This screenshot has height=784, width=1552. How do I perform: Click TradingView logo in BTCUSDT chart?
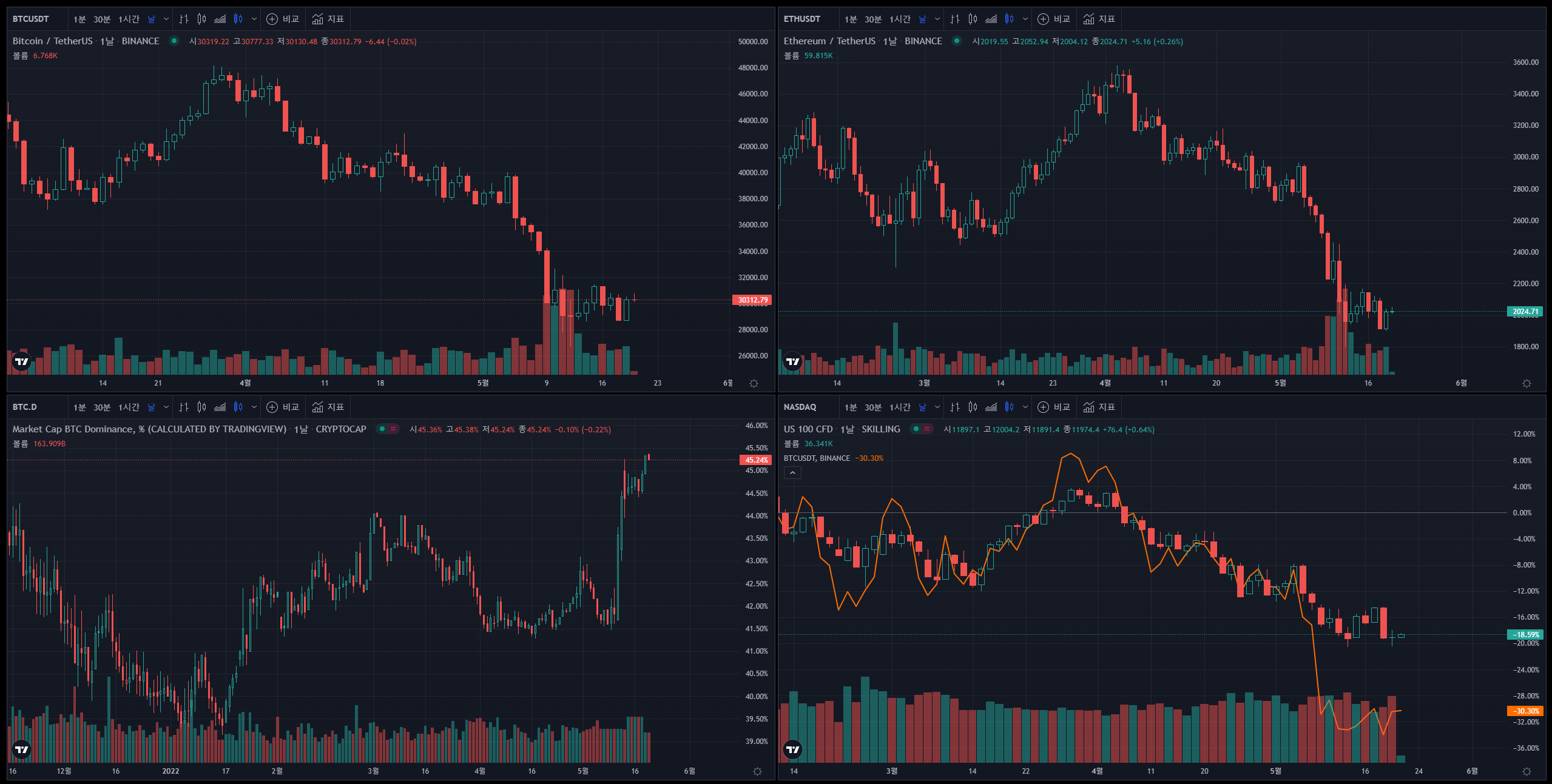[x=22, y=361]
